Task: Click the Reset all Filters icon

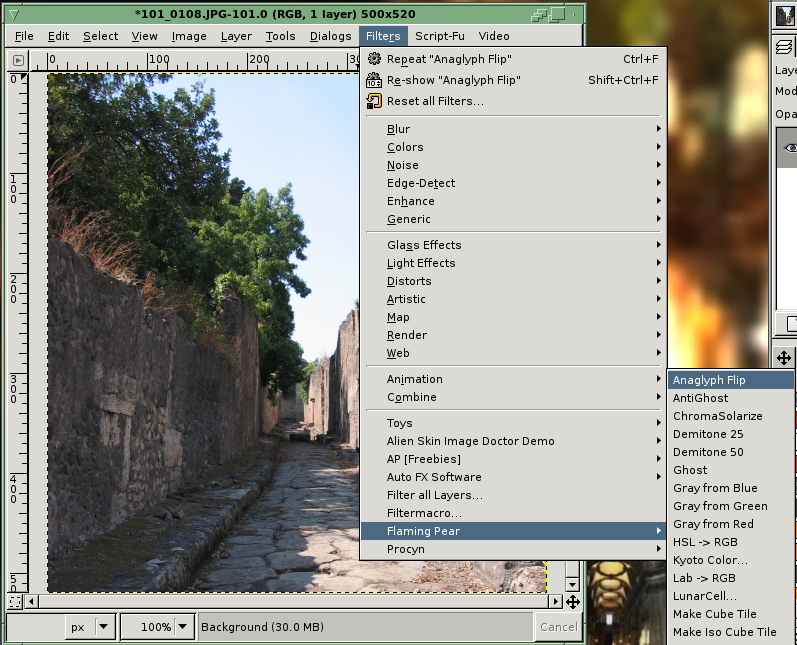Action: click(374, 101)
